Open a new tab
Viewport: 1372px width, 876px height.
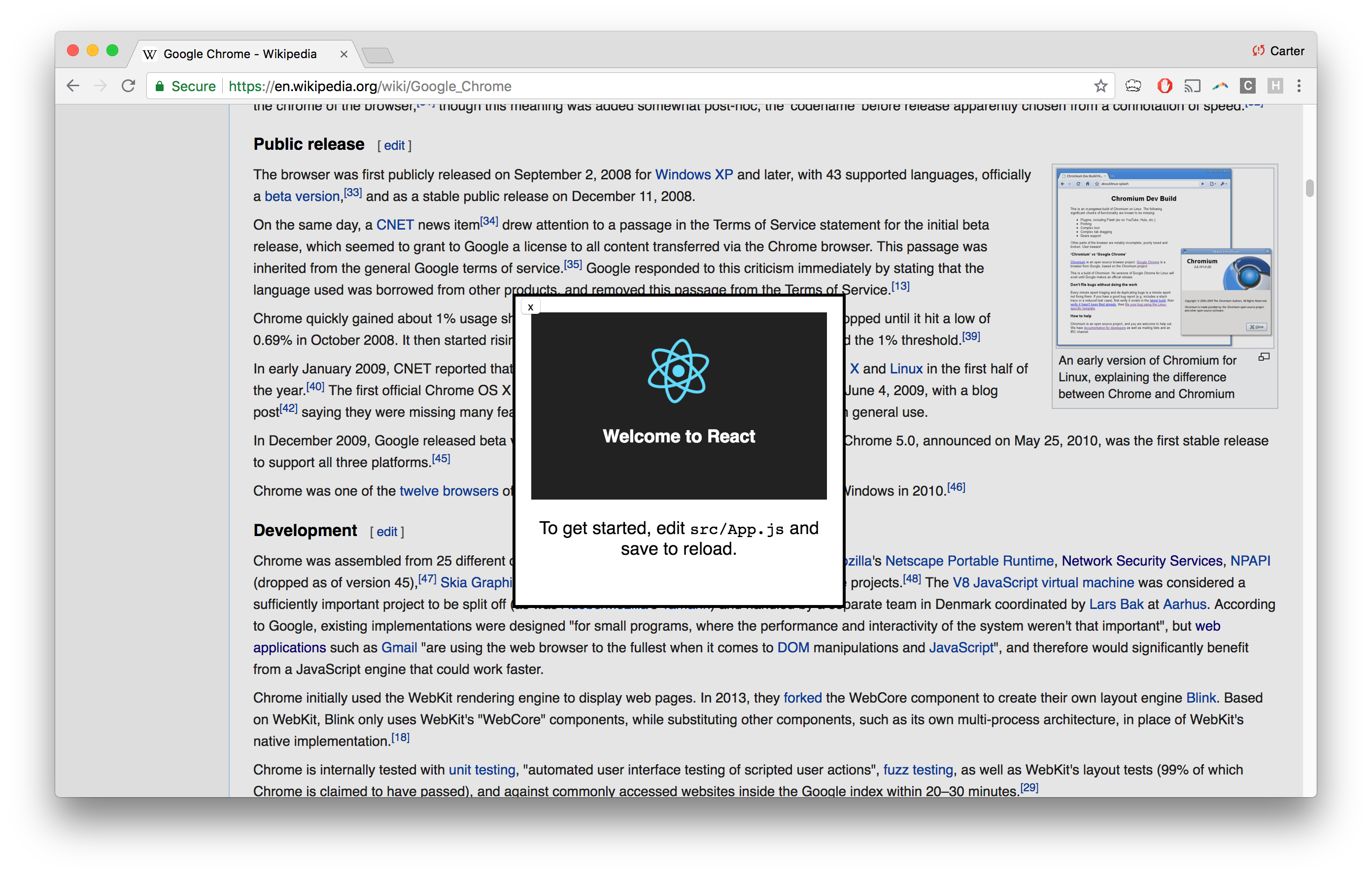(377, 55)
